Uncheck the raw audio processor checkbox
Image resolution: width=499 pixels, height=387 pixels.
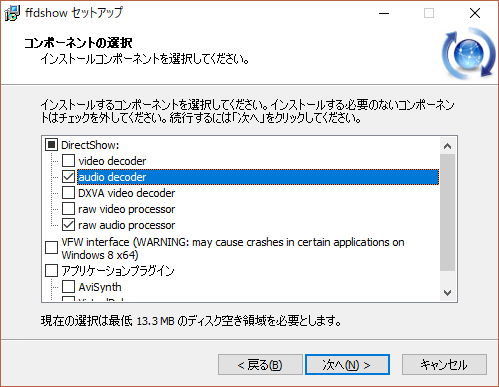[x=68, y=225]
